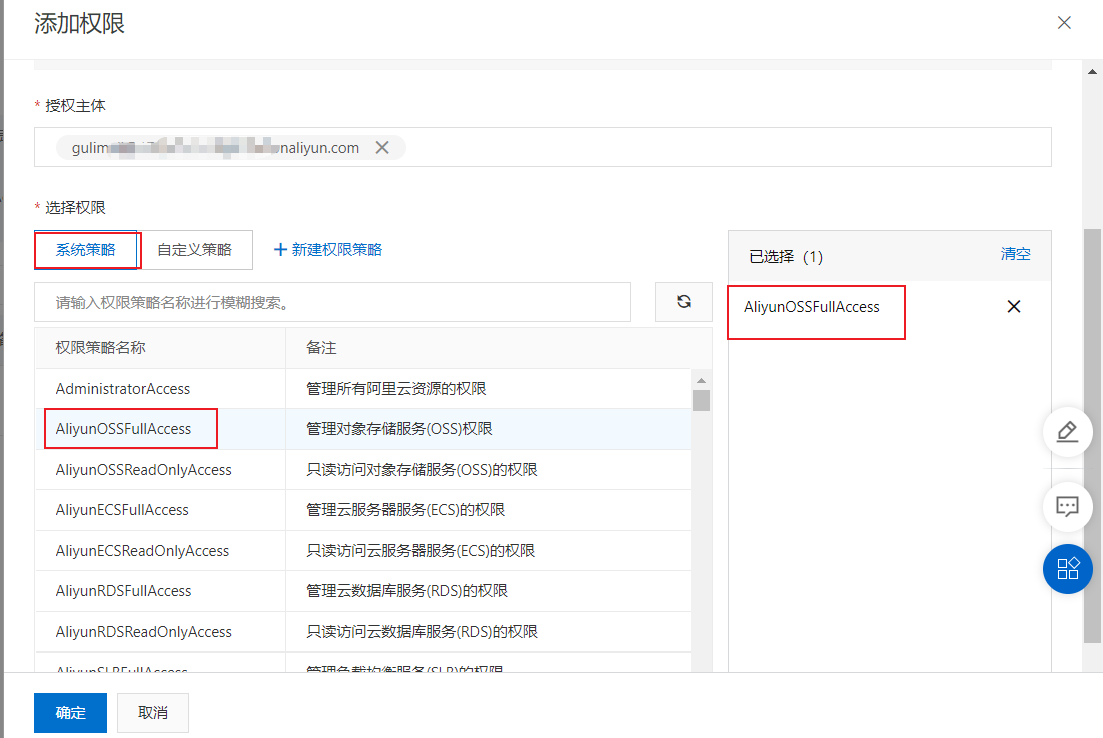
Task: Click the dialog vertical scrollbar thumb
Action: [1092, 435]
